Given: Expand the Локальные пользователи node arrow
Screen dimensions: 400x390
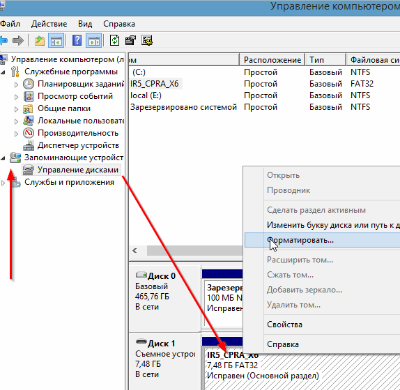Looking at the screenshot, I should tap(16, 121).
